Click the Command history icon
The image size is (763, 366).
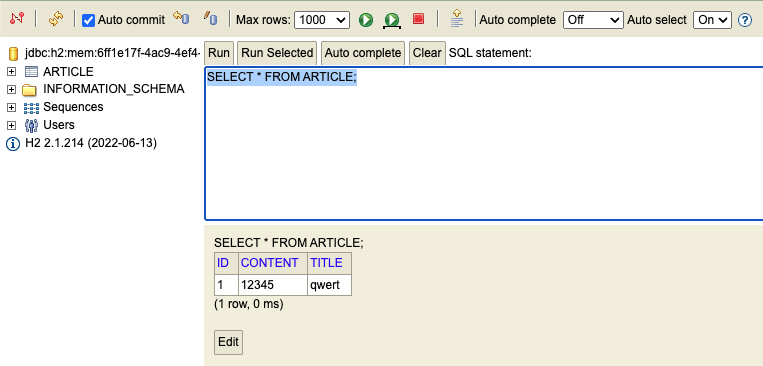(x=457, y=18)
